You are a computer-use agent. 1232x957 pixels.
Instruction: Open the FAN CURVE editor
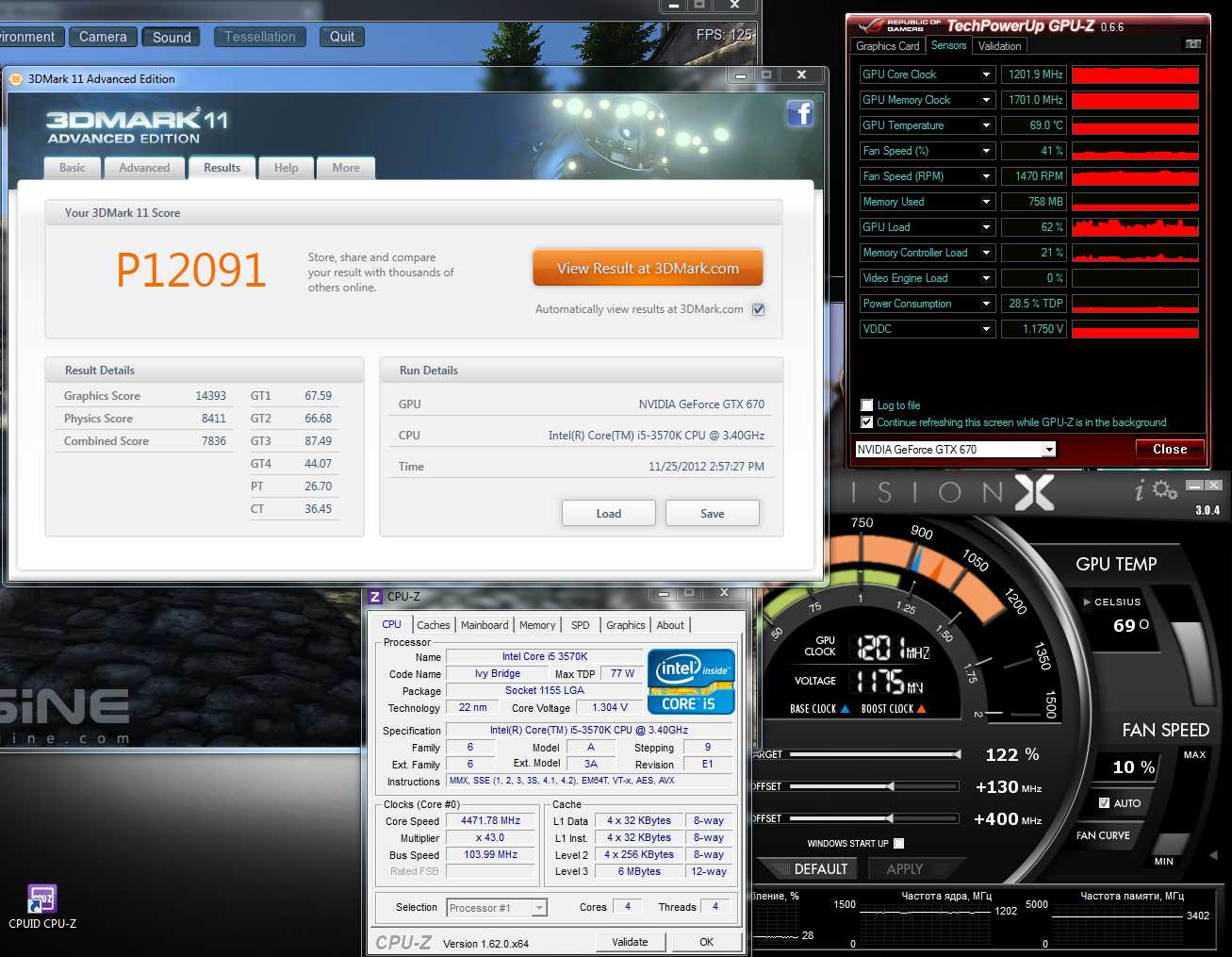point(1103,835)
